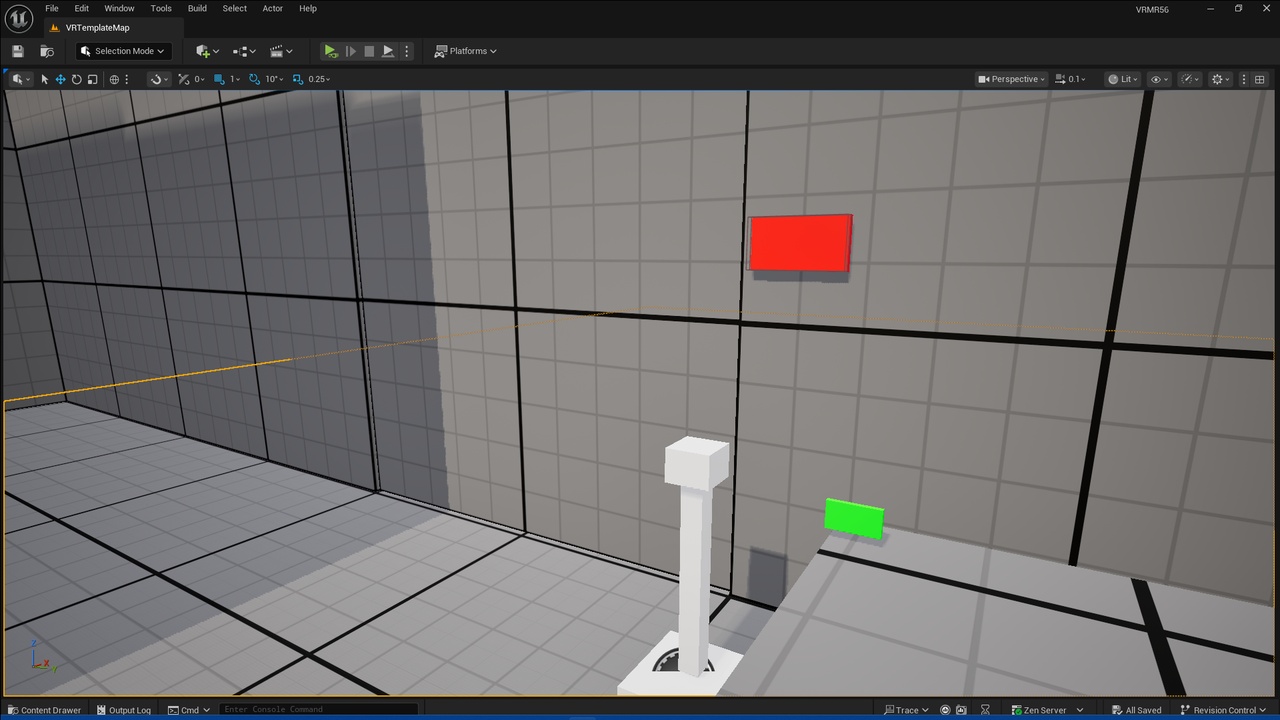Open viewport settings gear dropdown
Viewport: 1280px width, 720px height.
click(1220, 79)
